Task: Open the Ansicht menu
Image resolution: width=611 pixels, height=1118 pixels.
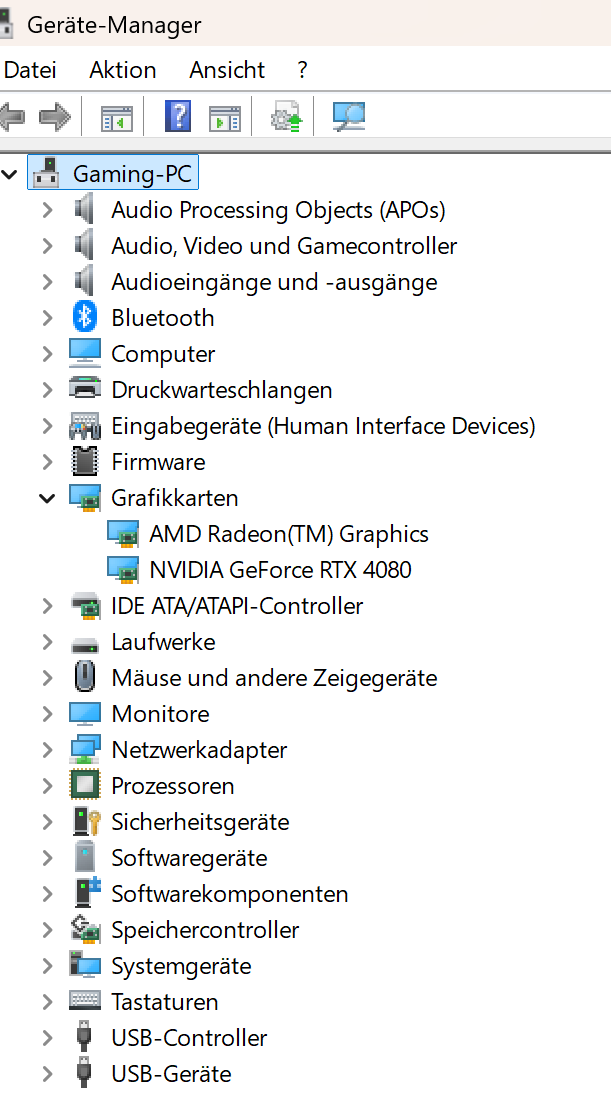Action: click(x=227, y=70)
